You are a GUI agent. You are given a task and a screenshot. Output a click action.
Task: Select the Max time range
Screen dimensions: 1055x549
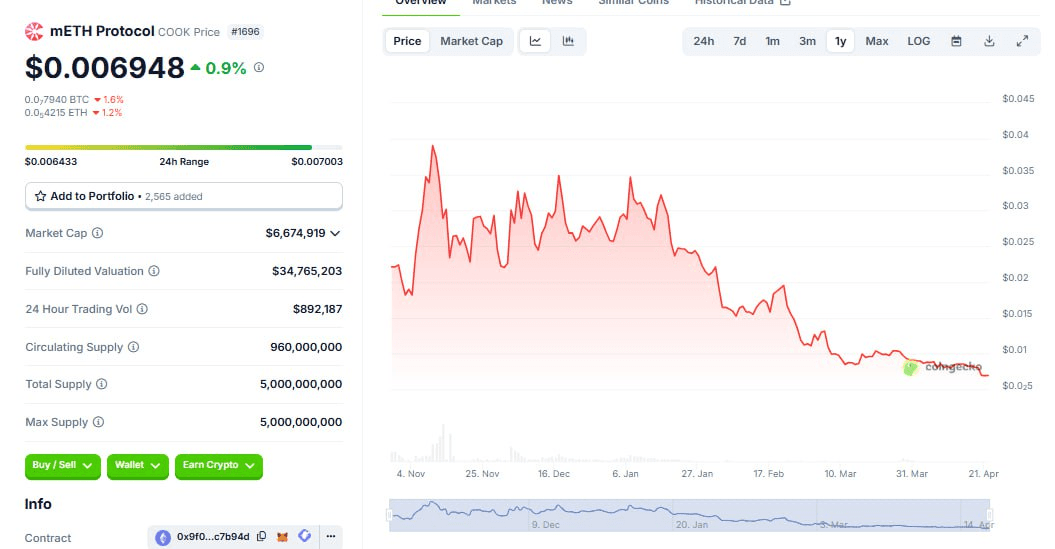[876, 41]
